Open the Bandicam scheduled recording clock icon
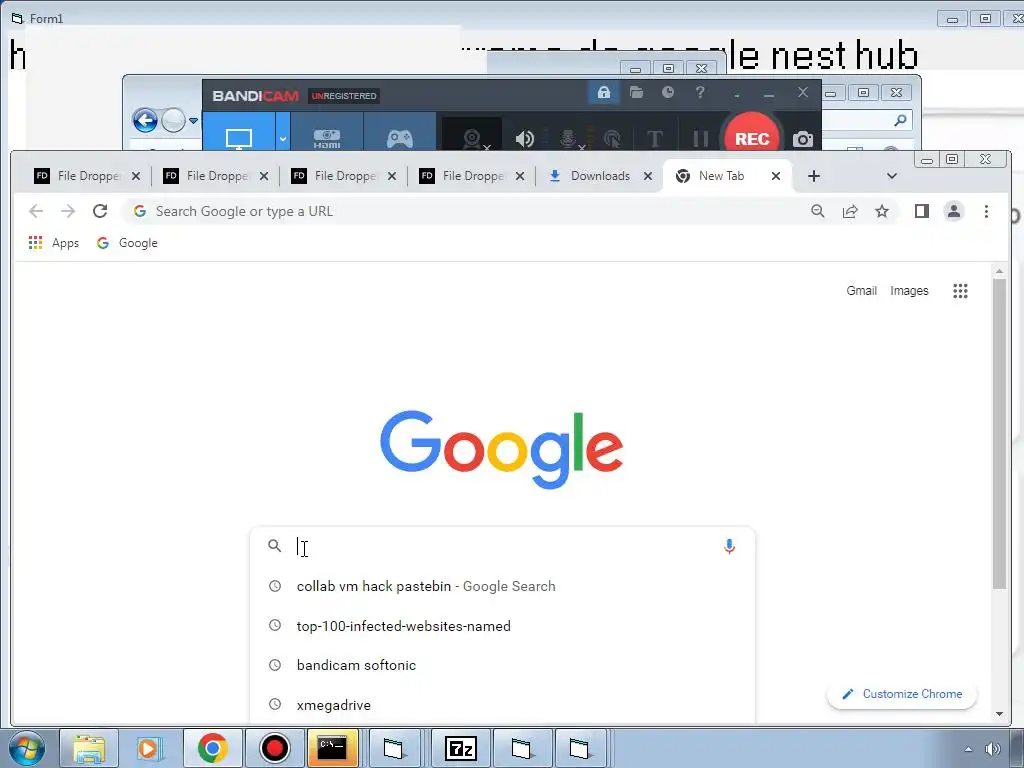 click(x=668, y=93)
